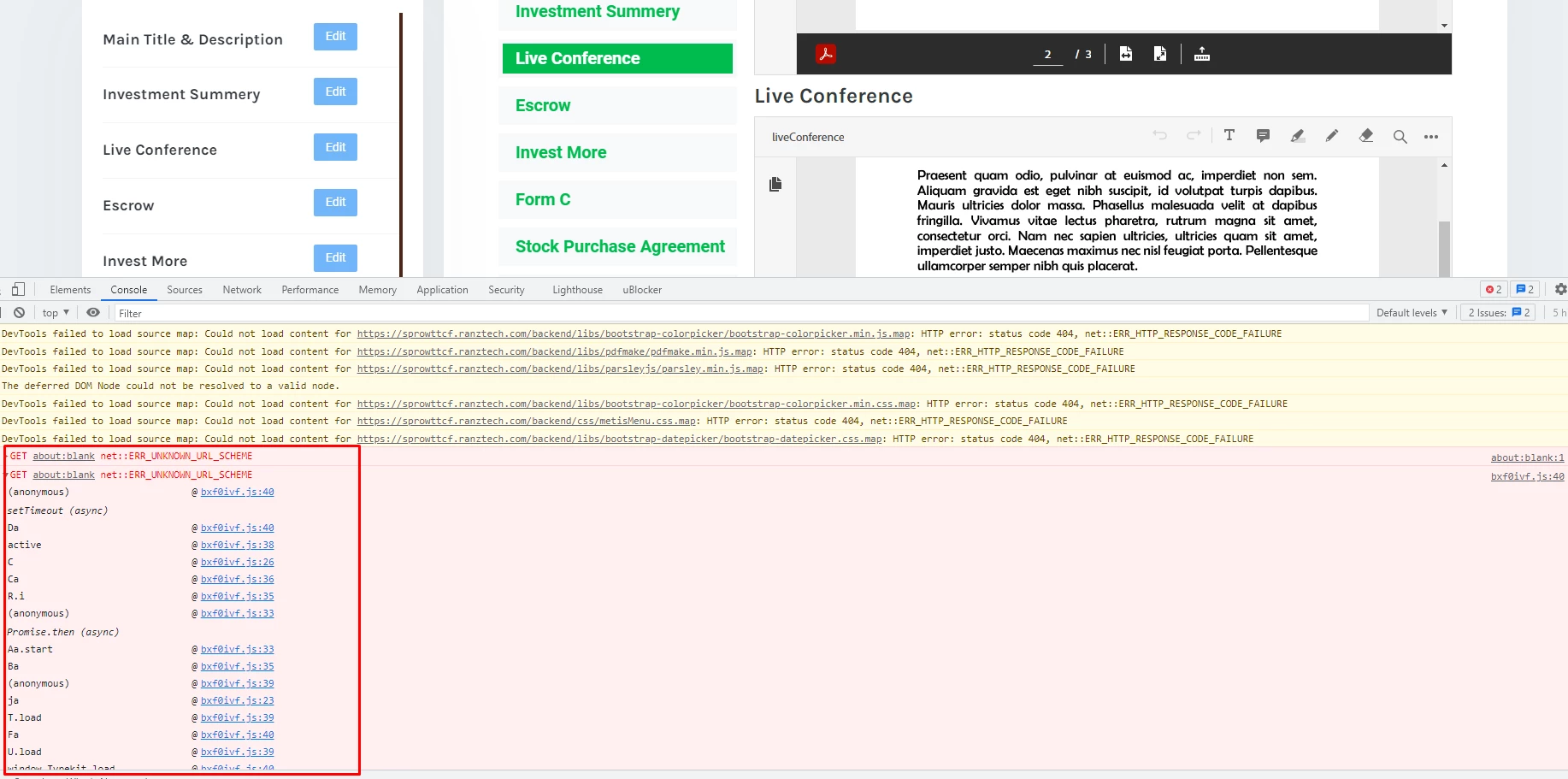The image size is (1568, 779).
Task: Open the about:blank:1 source link on the right
Action: tap(1527, 457)
